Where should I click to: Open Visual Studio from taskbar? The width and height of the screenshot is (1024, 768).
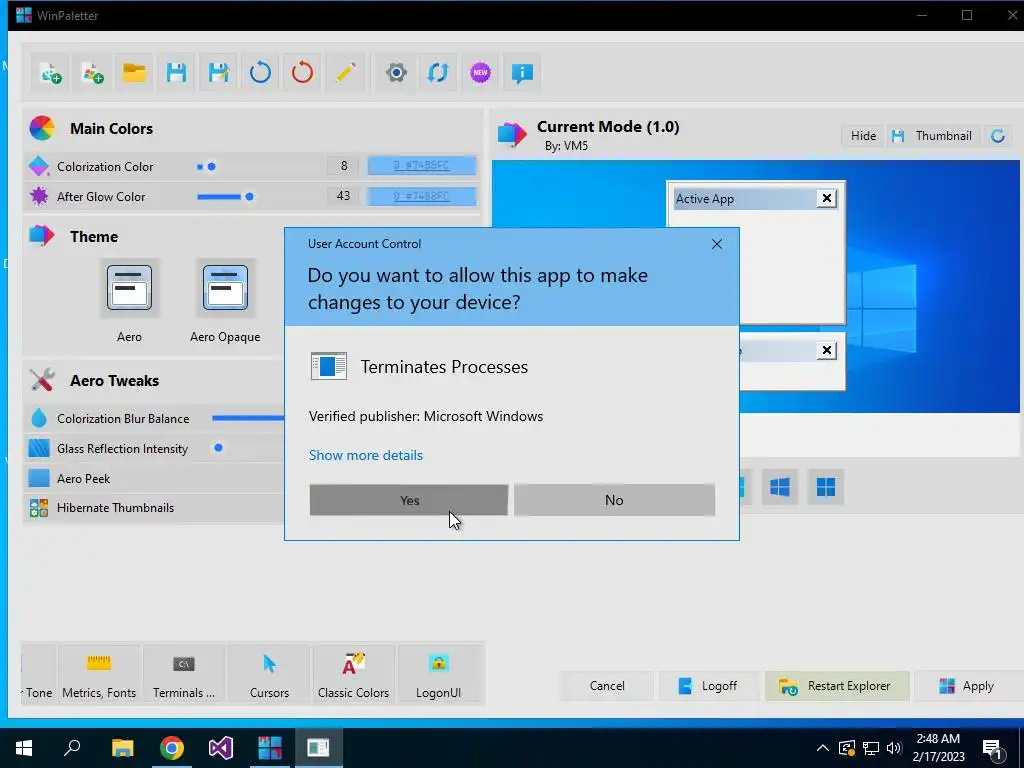tap(221, 748)
